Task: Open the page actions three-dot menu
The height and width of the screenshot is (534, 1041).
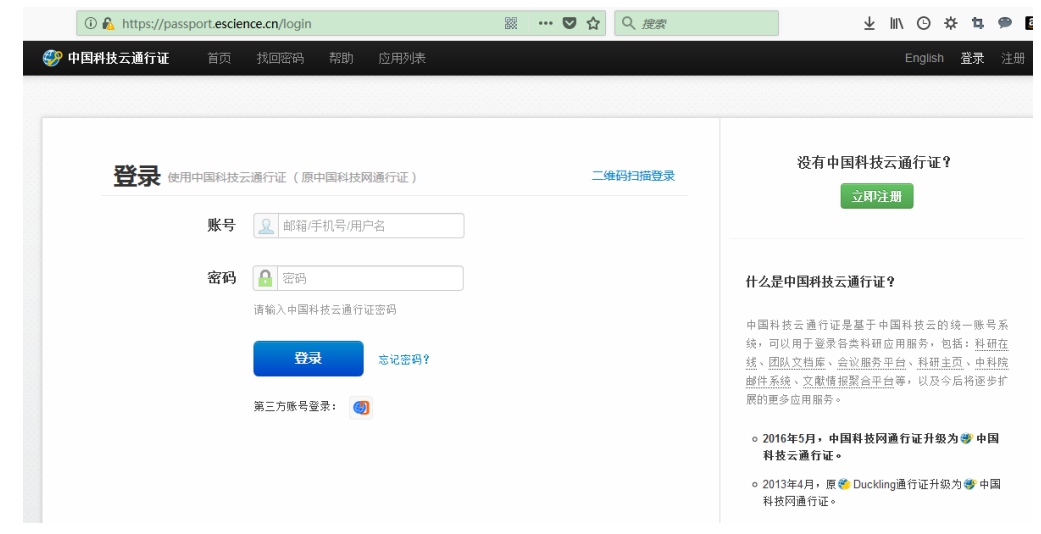Action: coord(546,23)
